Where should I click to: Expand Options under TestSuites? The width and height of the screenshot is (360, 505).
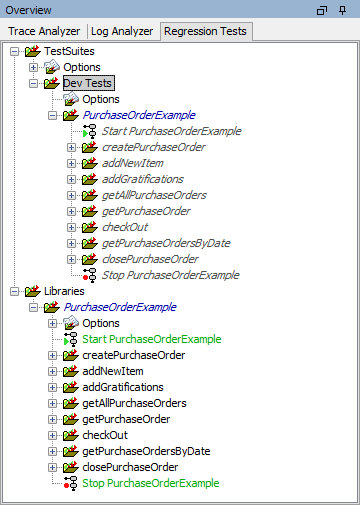click(x=33, y=67)
